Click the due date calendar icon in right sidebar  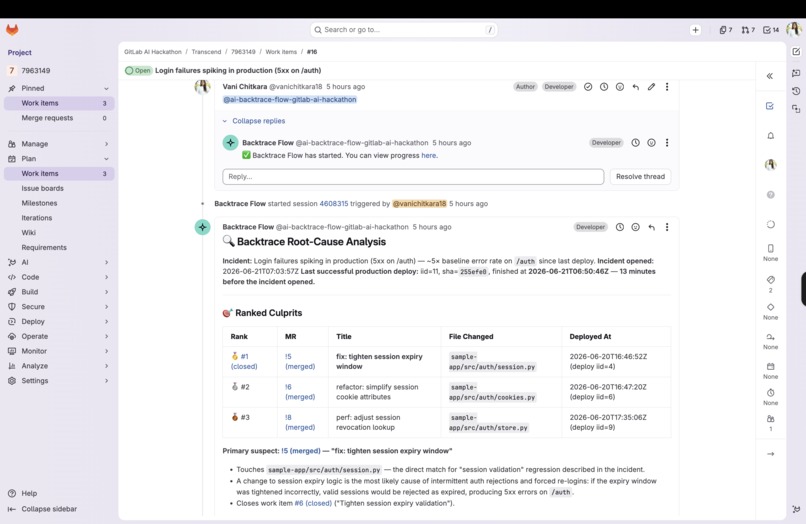(770, 366)
